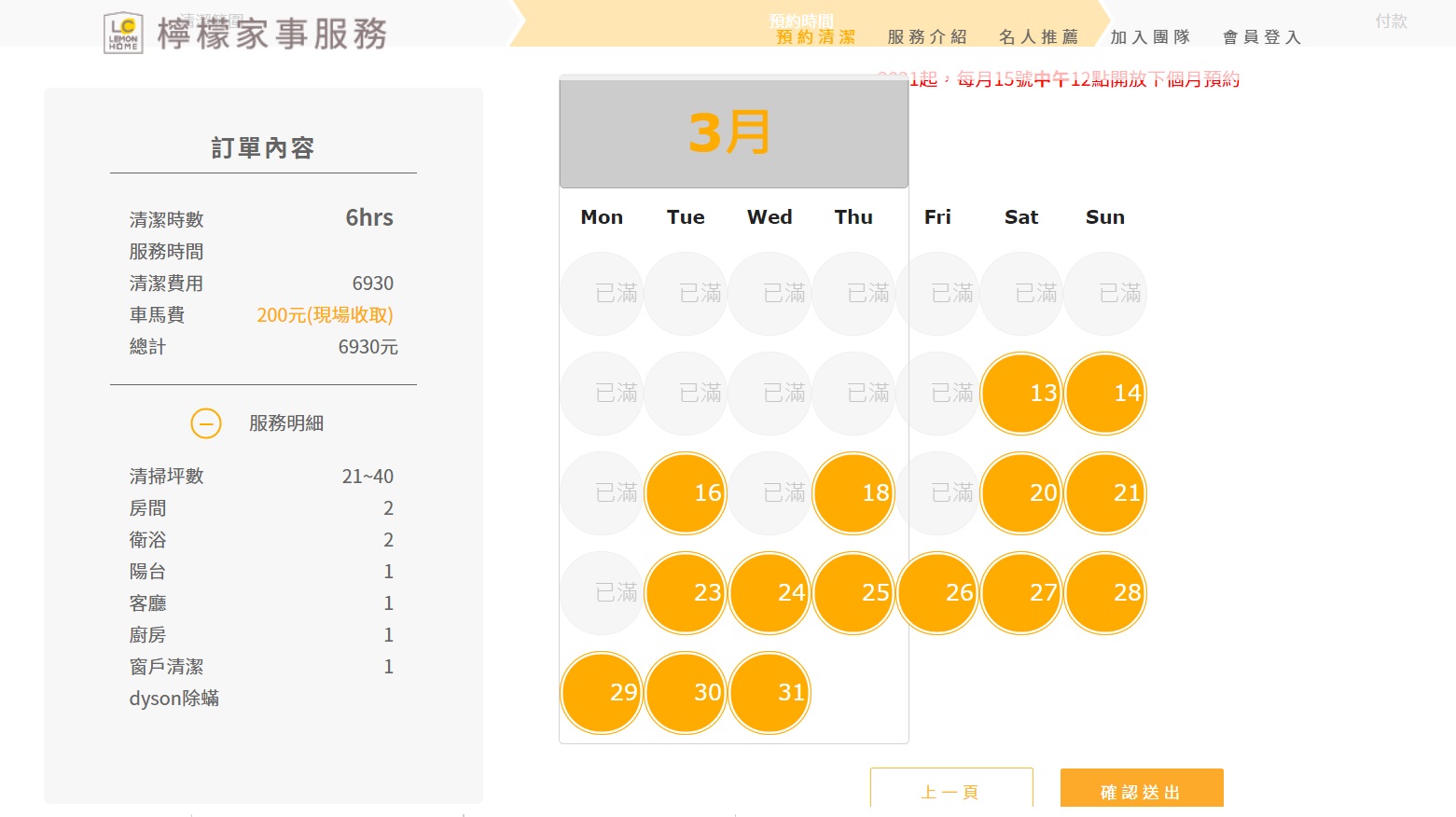
Task: Click the 21~40 cleaning area value
Action: [x=367, y=477]
